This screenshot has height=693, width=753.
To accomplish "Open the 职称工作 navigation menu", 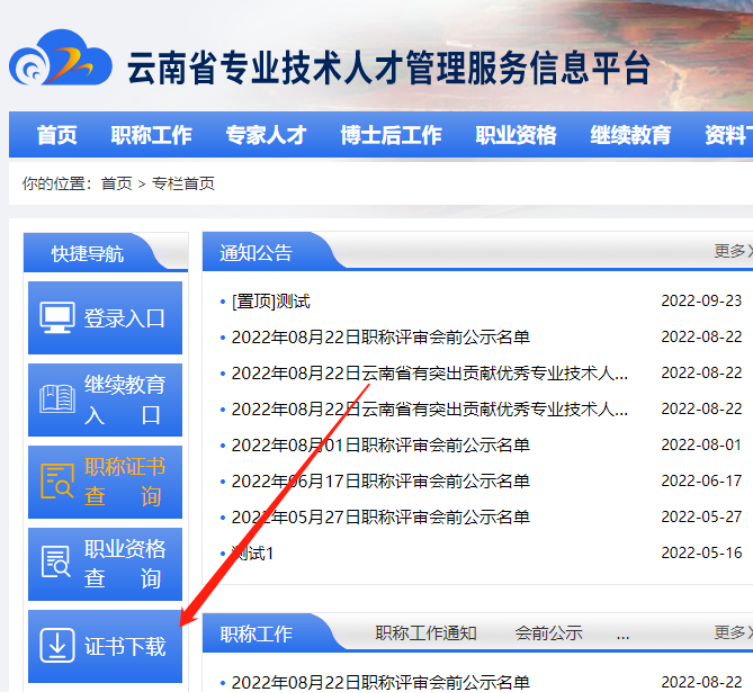I will (151, 135).
